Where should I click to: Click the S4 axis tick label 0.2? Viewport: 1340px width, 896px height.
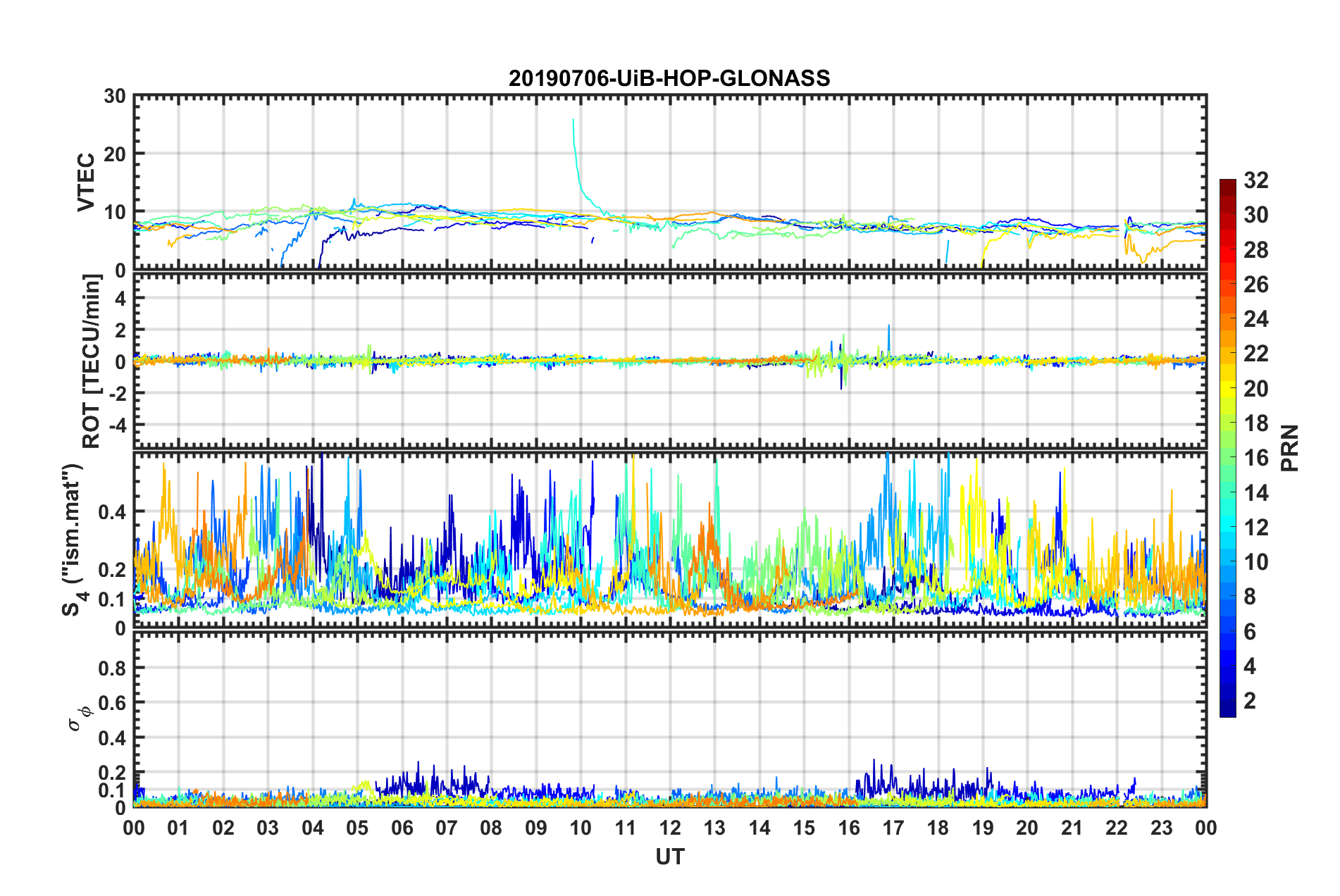coord(112,570)
